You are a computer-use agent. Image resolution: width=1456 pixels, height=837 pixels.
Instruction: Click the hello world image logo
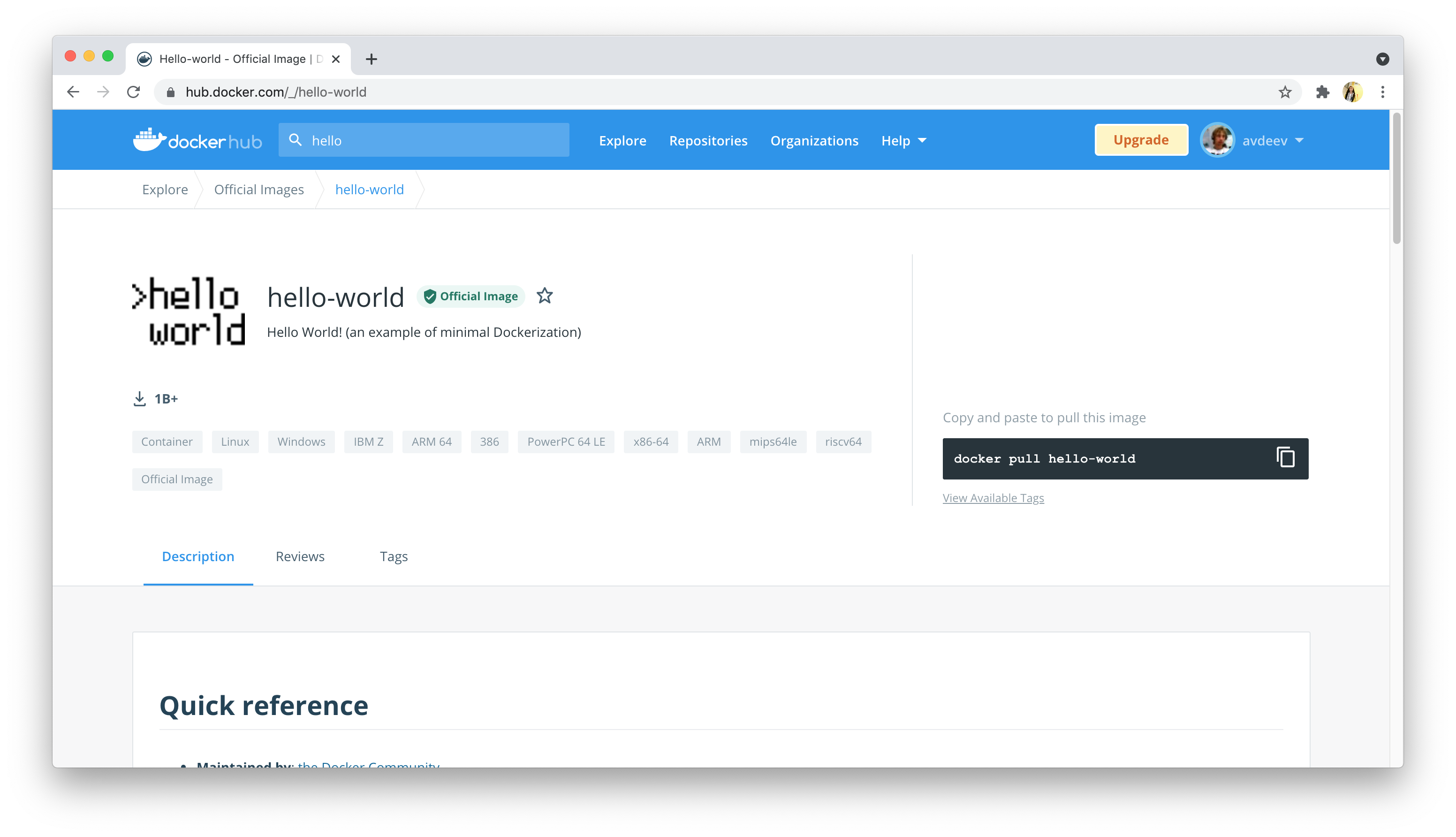point(189,311)
